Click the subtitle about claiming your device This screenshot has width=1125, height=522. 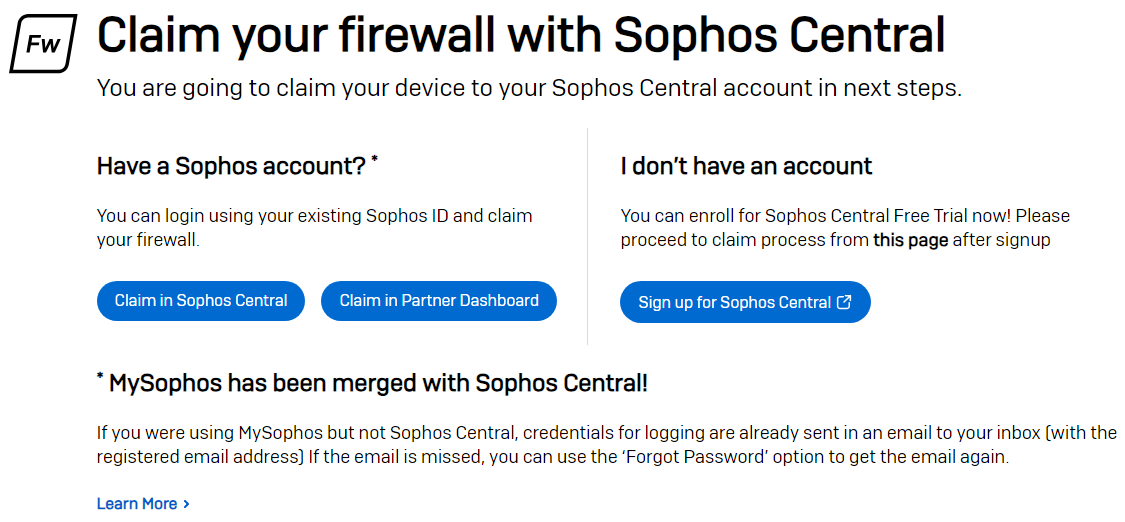529,88
